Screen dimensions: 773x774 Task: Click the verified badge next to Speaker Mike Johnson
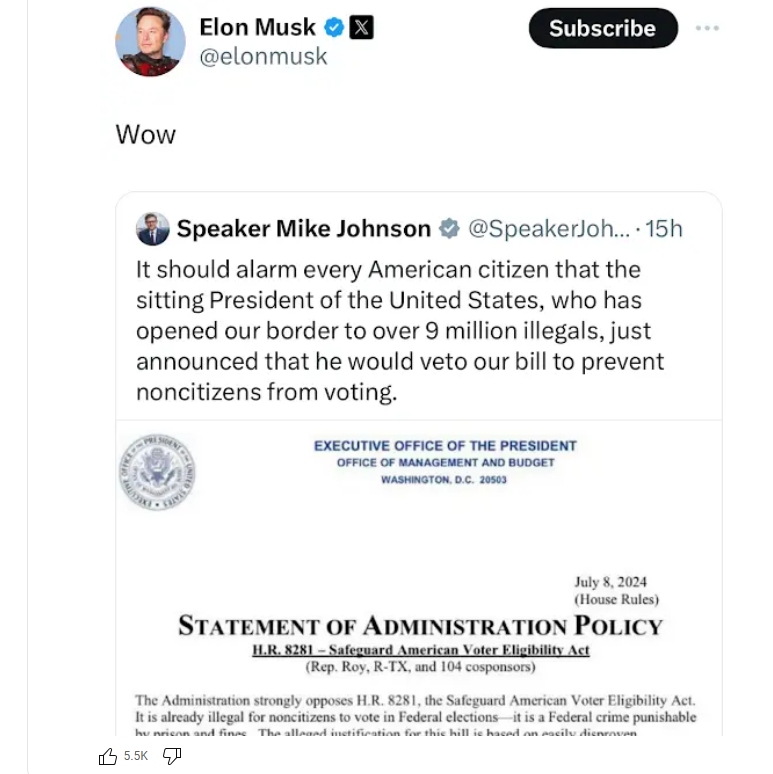450,229
